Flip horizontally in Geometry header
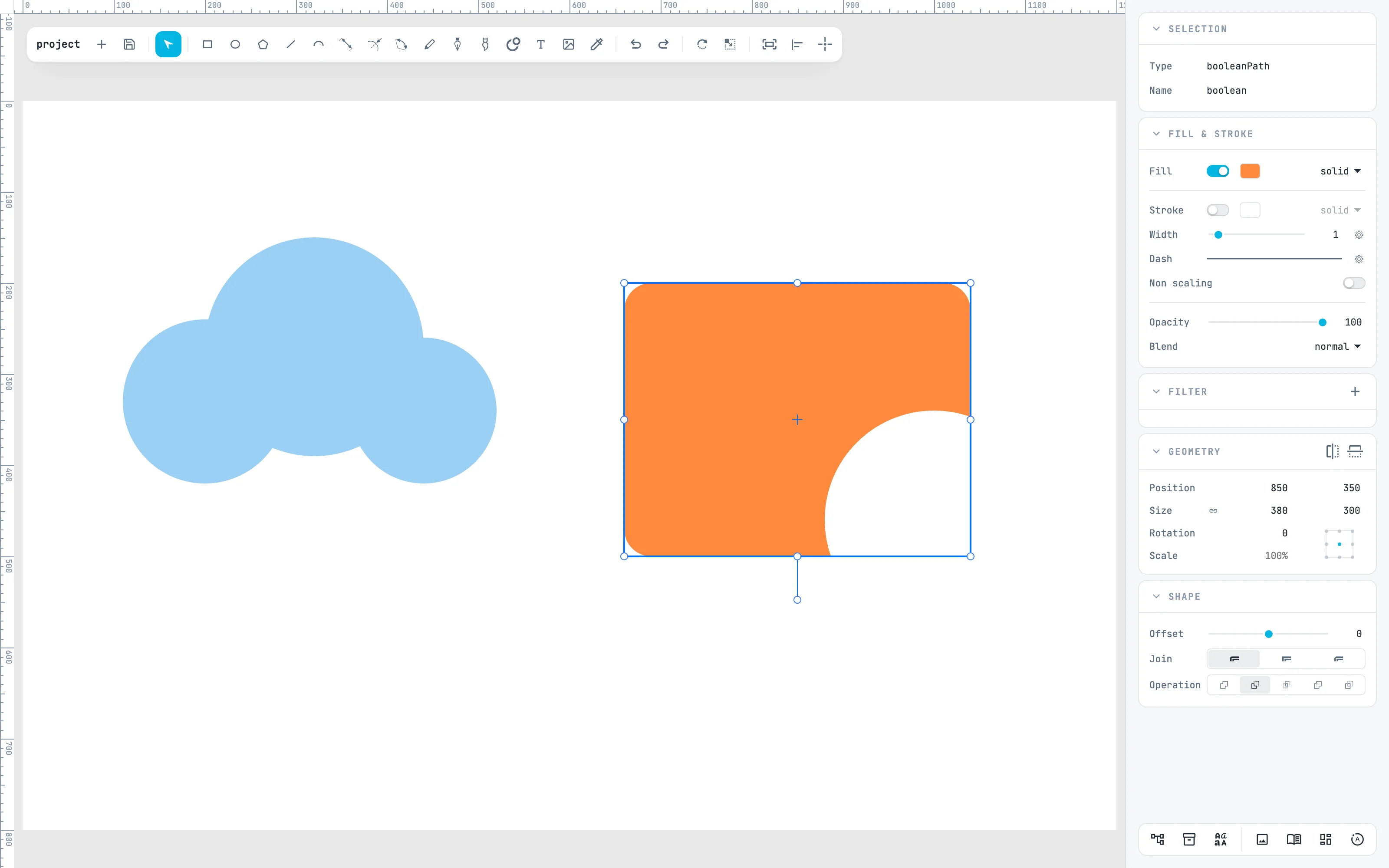 (1333, 451)
